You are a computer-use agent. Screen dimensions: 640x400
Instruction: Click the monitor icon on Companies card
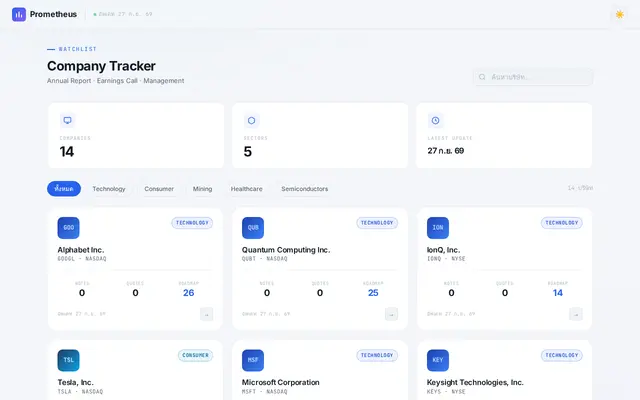[68, 120]
